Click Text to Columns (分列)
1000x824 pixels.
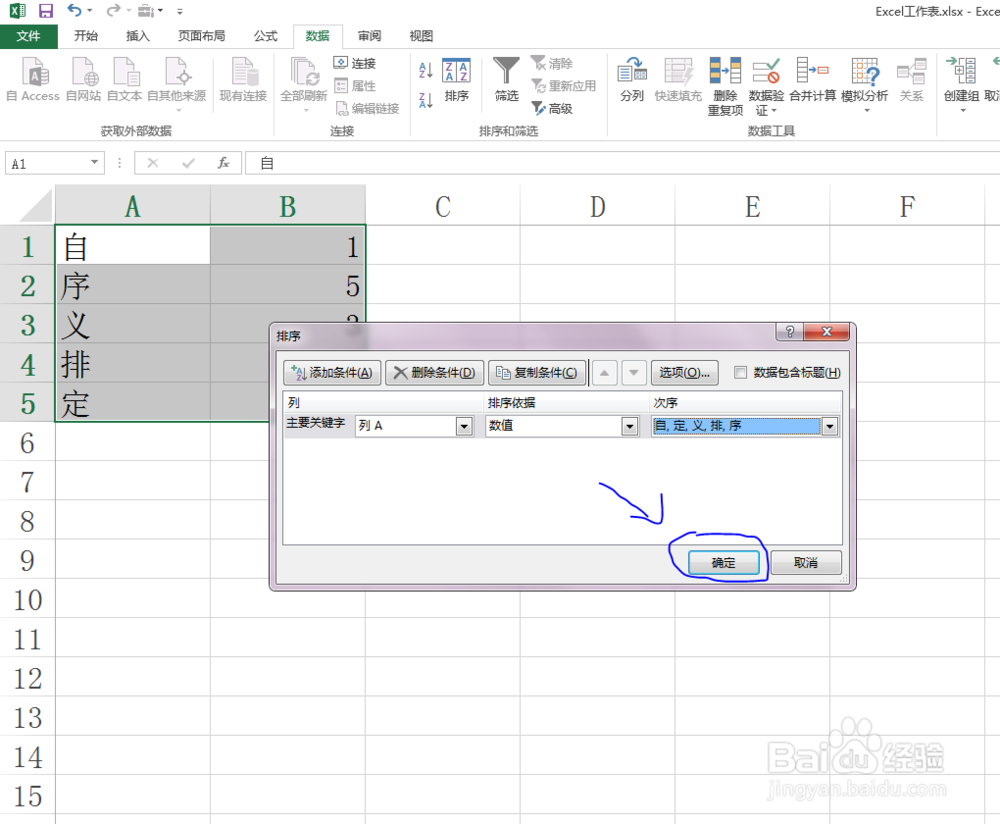click(631, 80)
